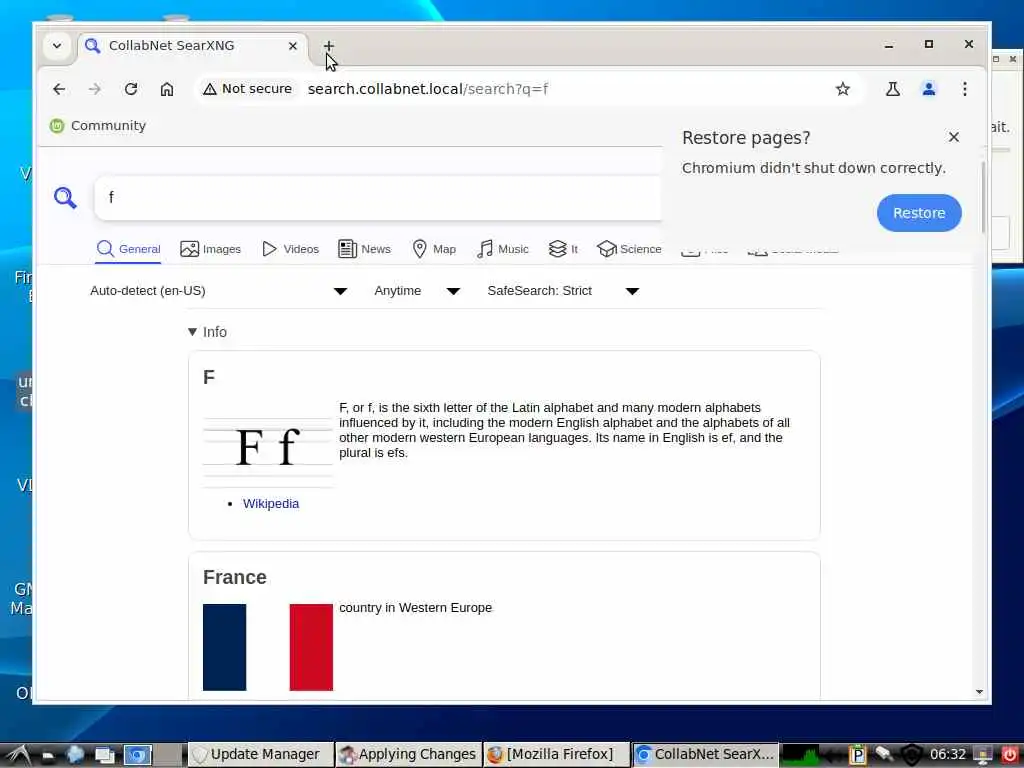1024x768 pixels.
Task: Switch to the Science category tab
Action: coord(629,249)
